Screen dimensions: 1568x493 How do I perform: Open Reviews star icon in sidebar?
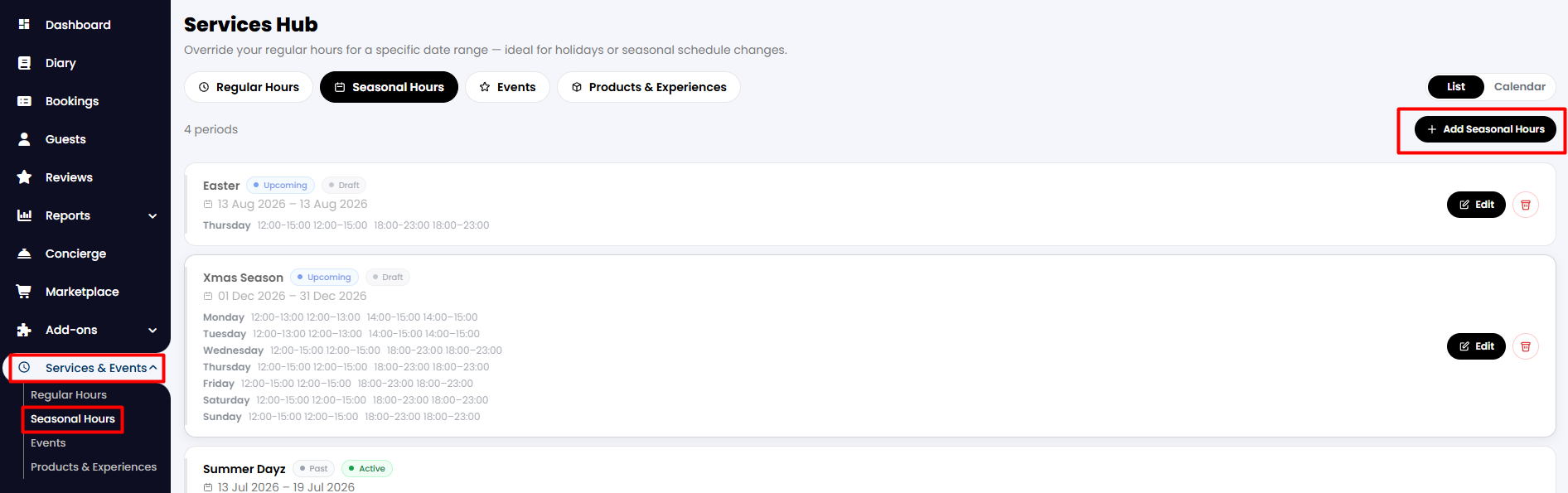coord(24,177)
